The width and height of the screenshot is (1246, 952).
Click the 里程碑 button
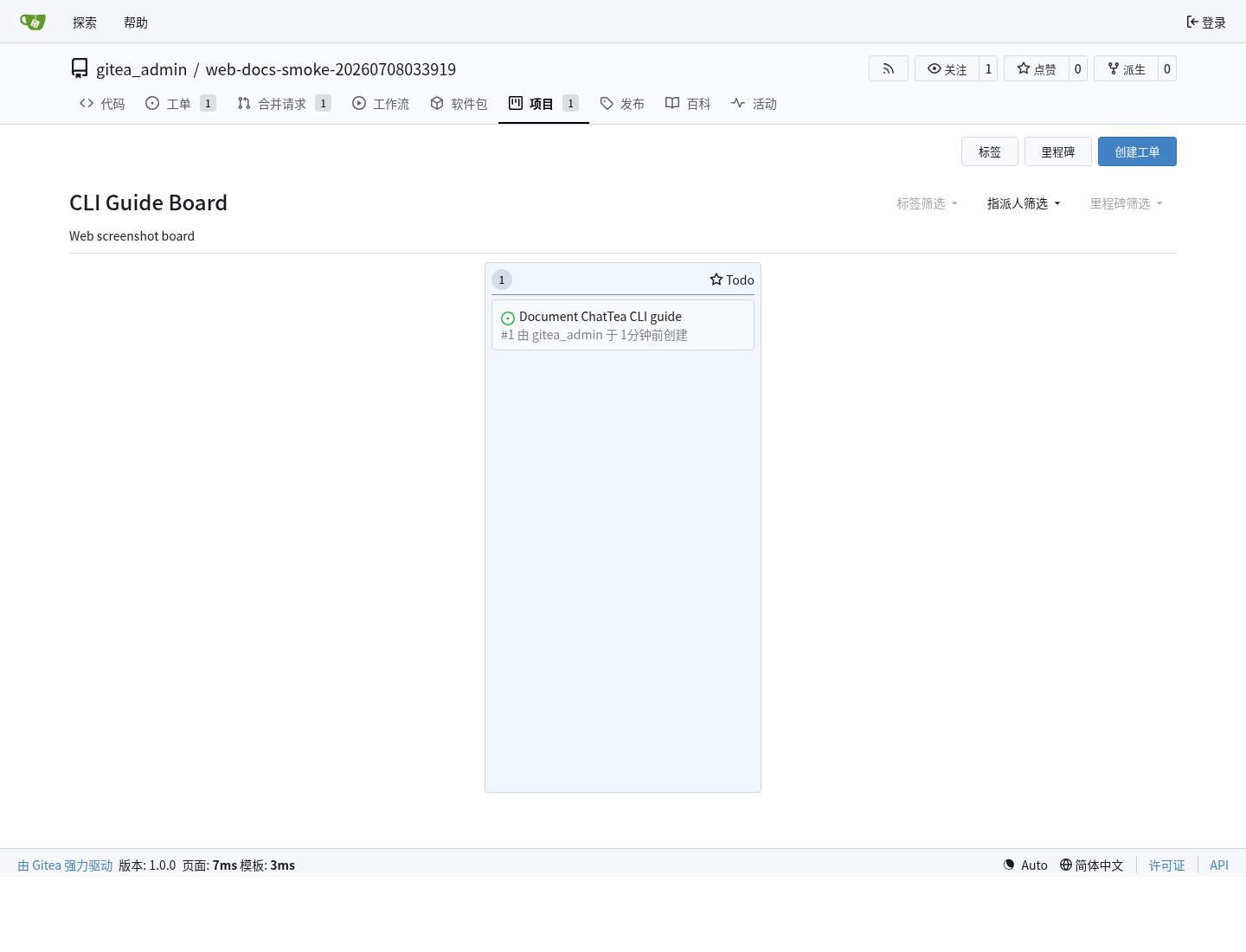tap(1058, 151)
